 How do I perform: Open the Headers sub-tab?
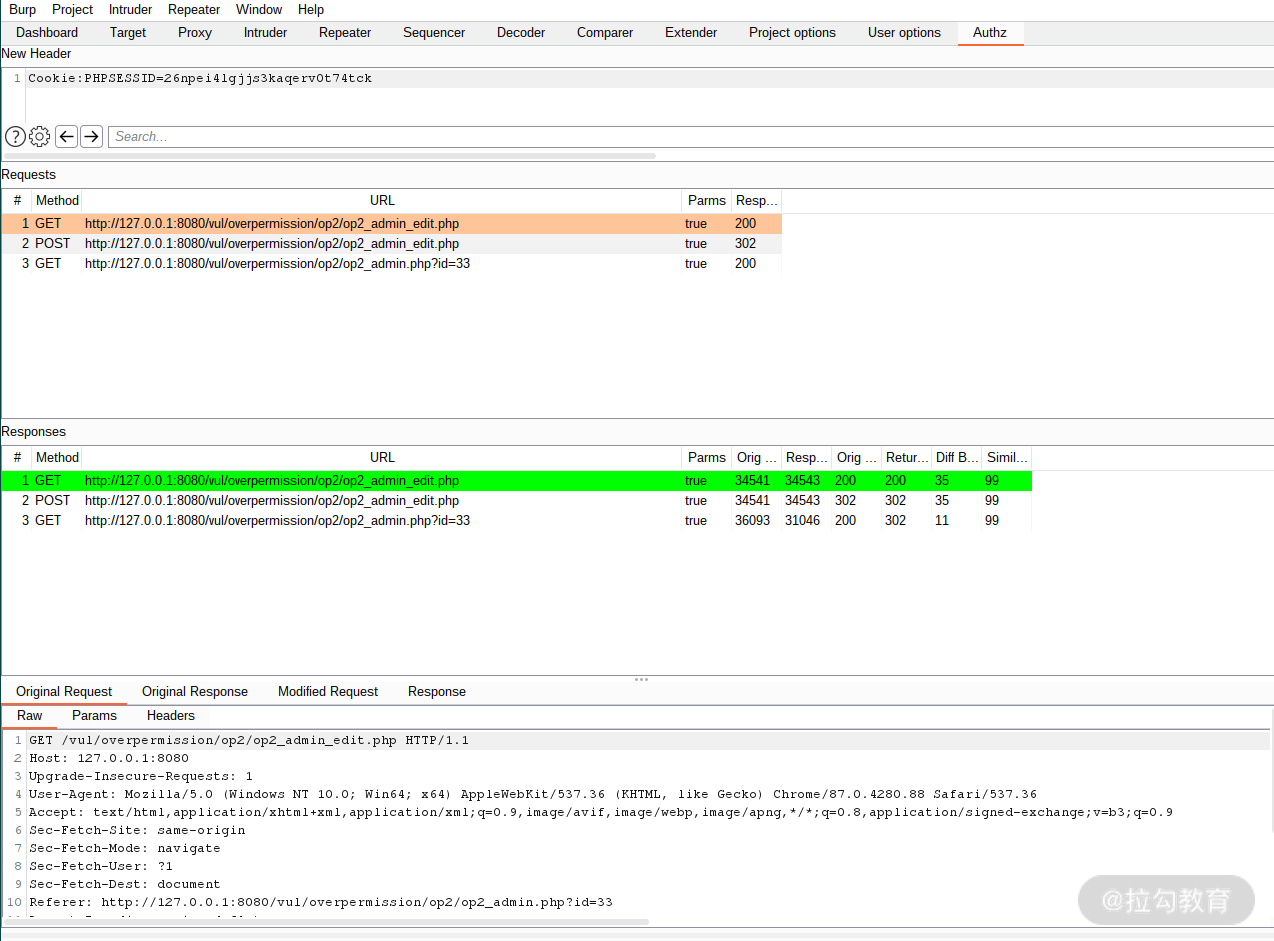(171, 716)
